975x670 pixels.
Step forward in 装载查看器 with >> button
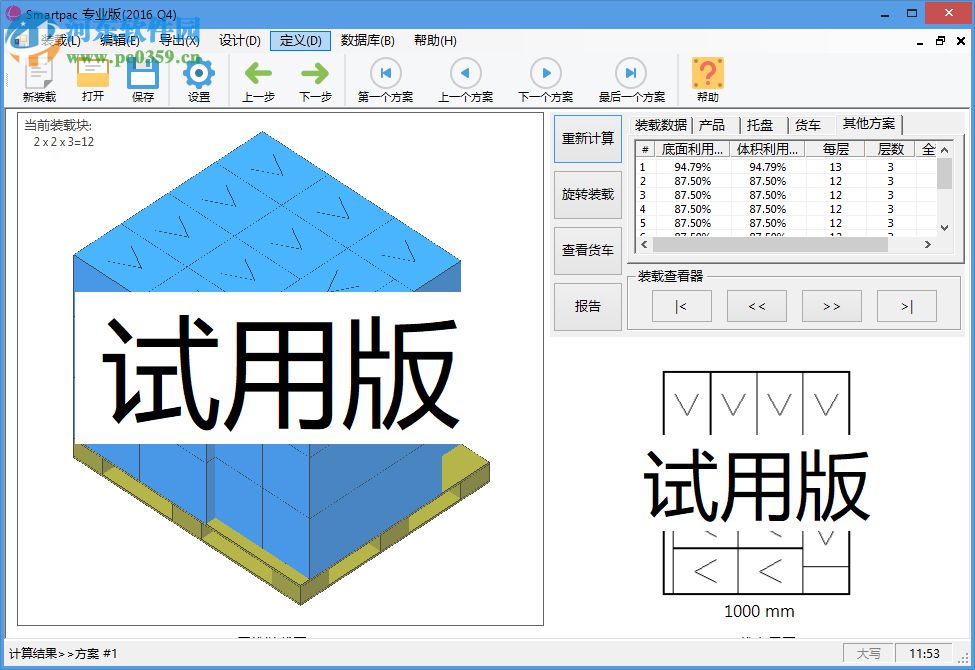(x=831, y=306)
